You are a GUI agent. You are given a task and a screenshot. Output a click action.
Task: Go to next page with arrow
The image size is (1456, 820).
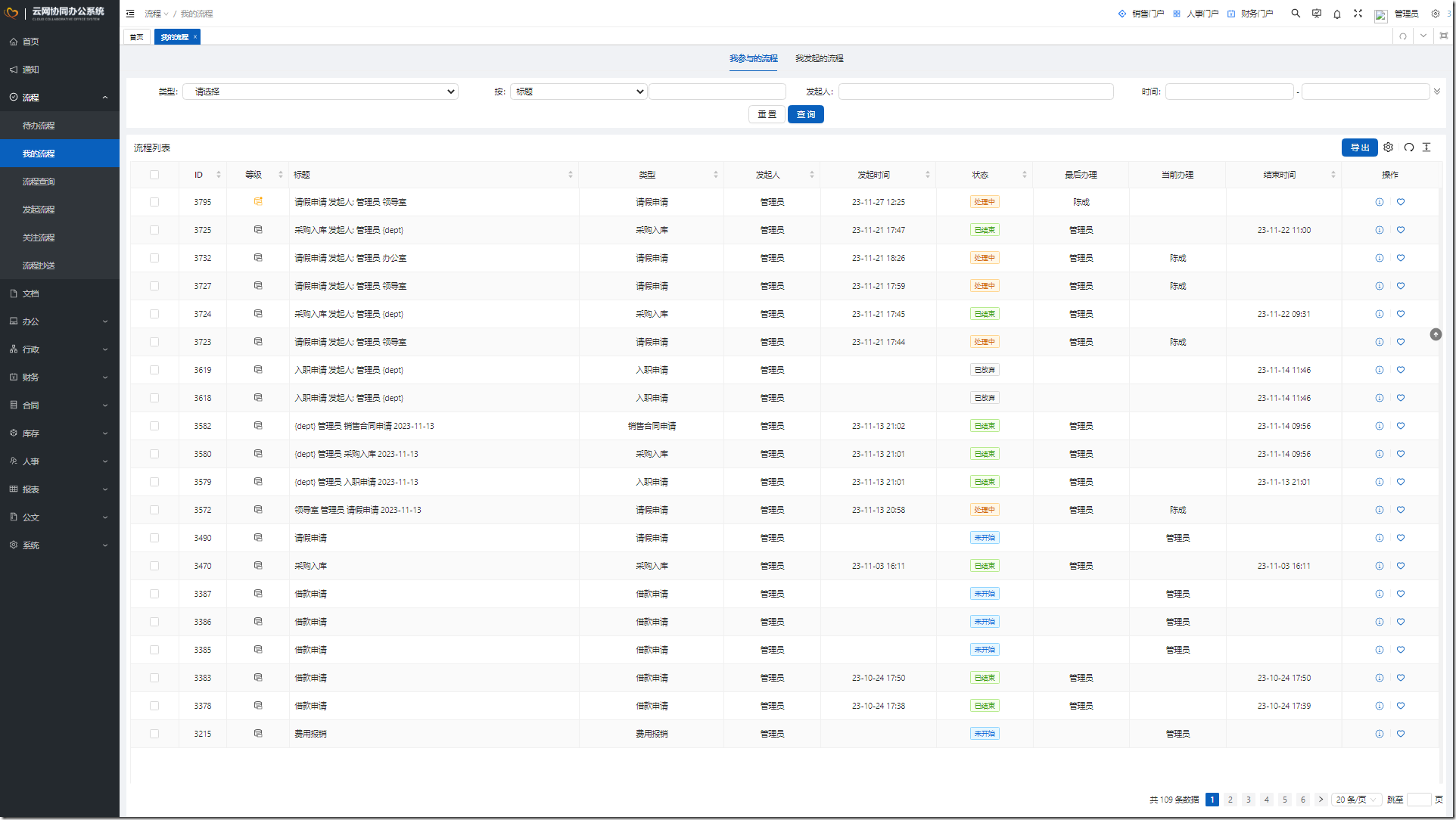pyautogui.click(x=1321, y=800)
